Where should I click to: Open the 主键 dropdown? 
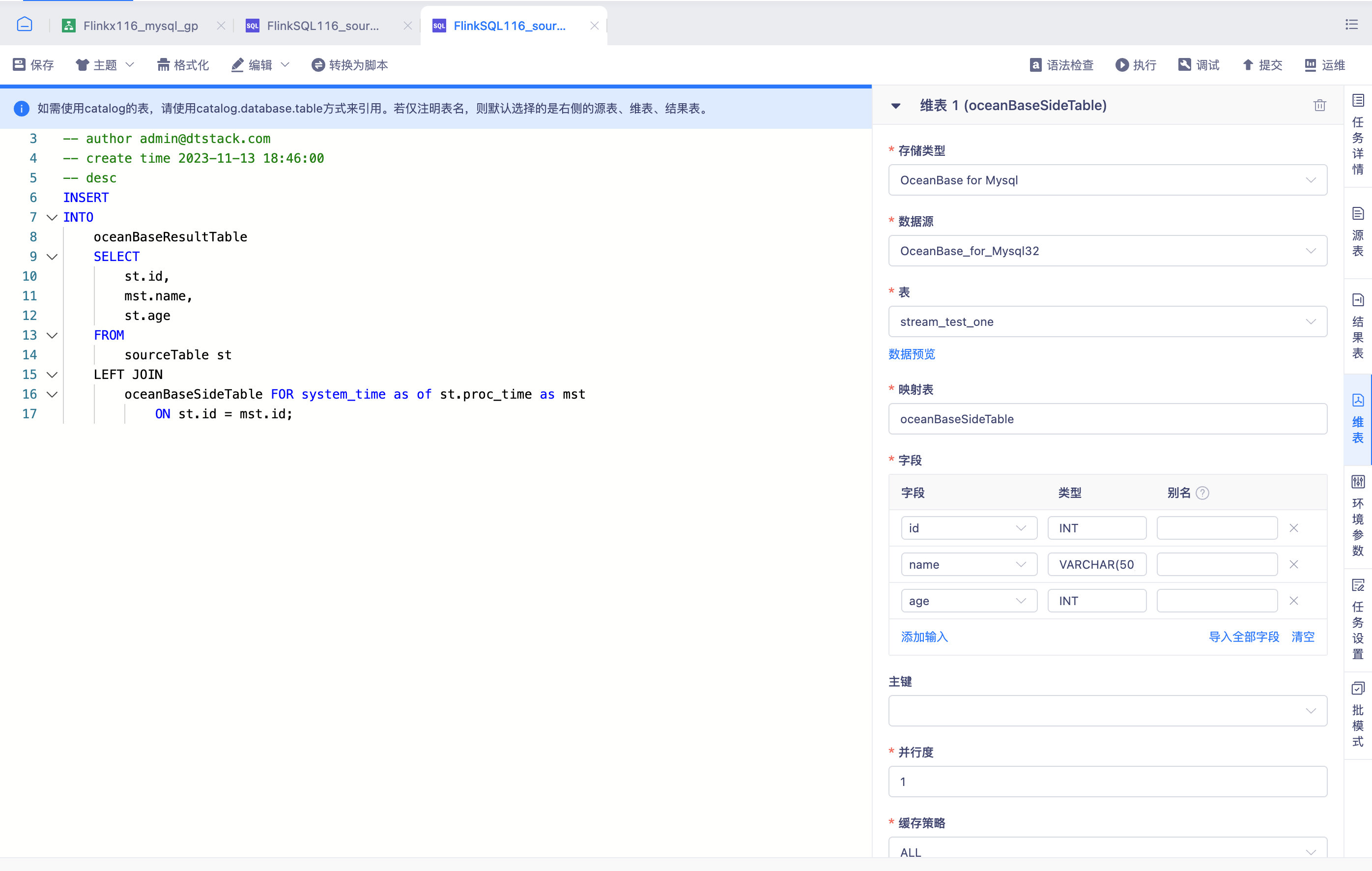point(1107,711)
